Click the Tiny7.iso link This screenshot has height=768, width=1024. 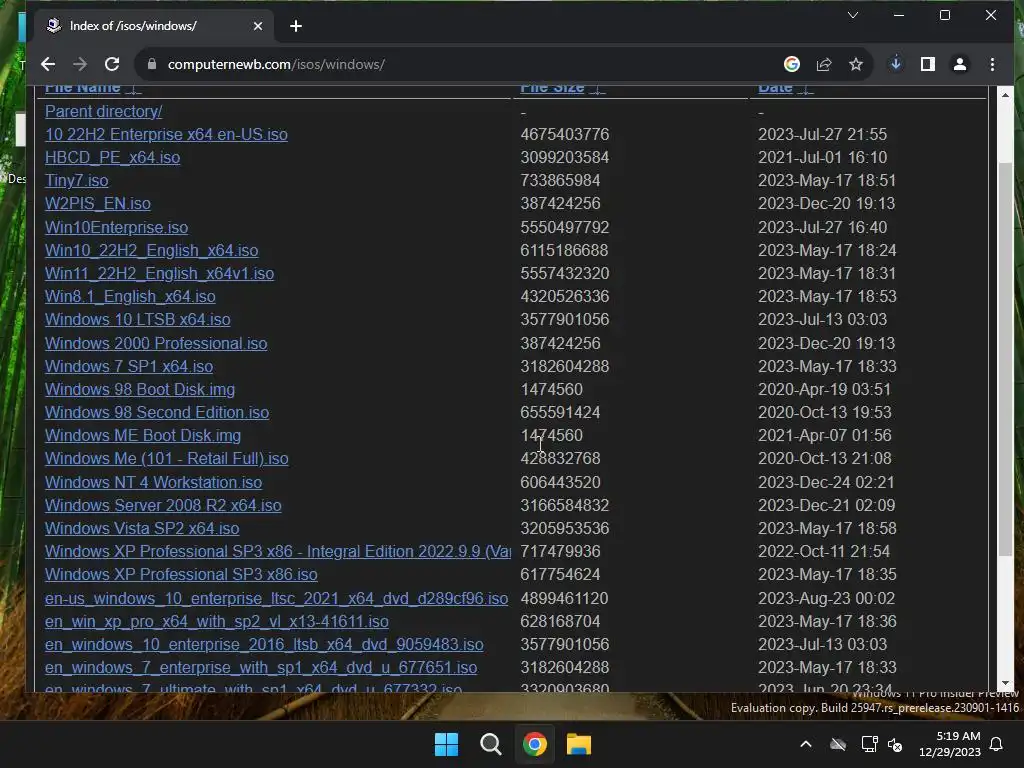coord(76,180)
